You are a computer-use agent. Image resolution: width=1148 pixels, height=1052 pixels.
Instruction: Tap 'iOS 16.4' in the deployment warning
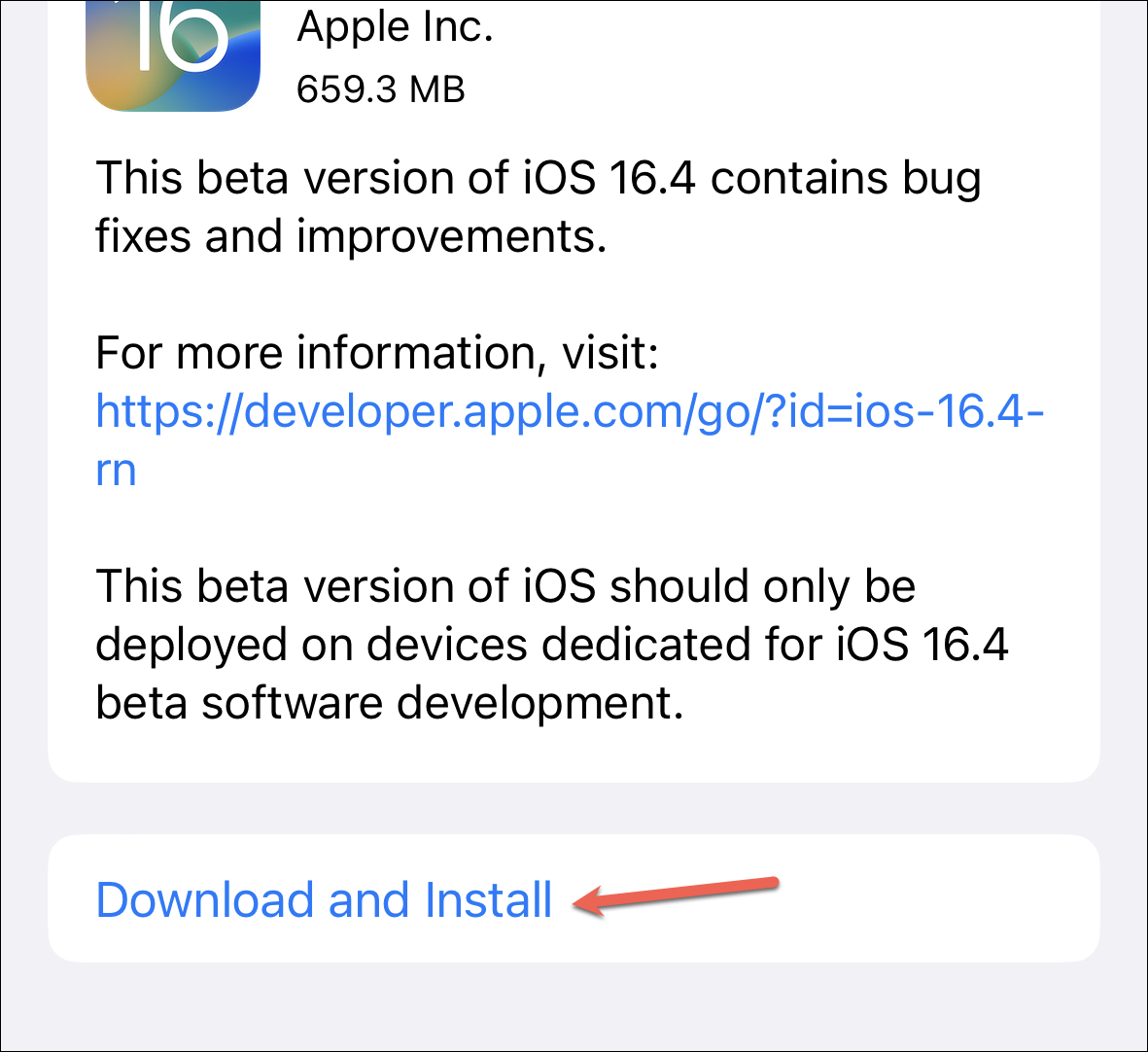pos(922,645)
